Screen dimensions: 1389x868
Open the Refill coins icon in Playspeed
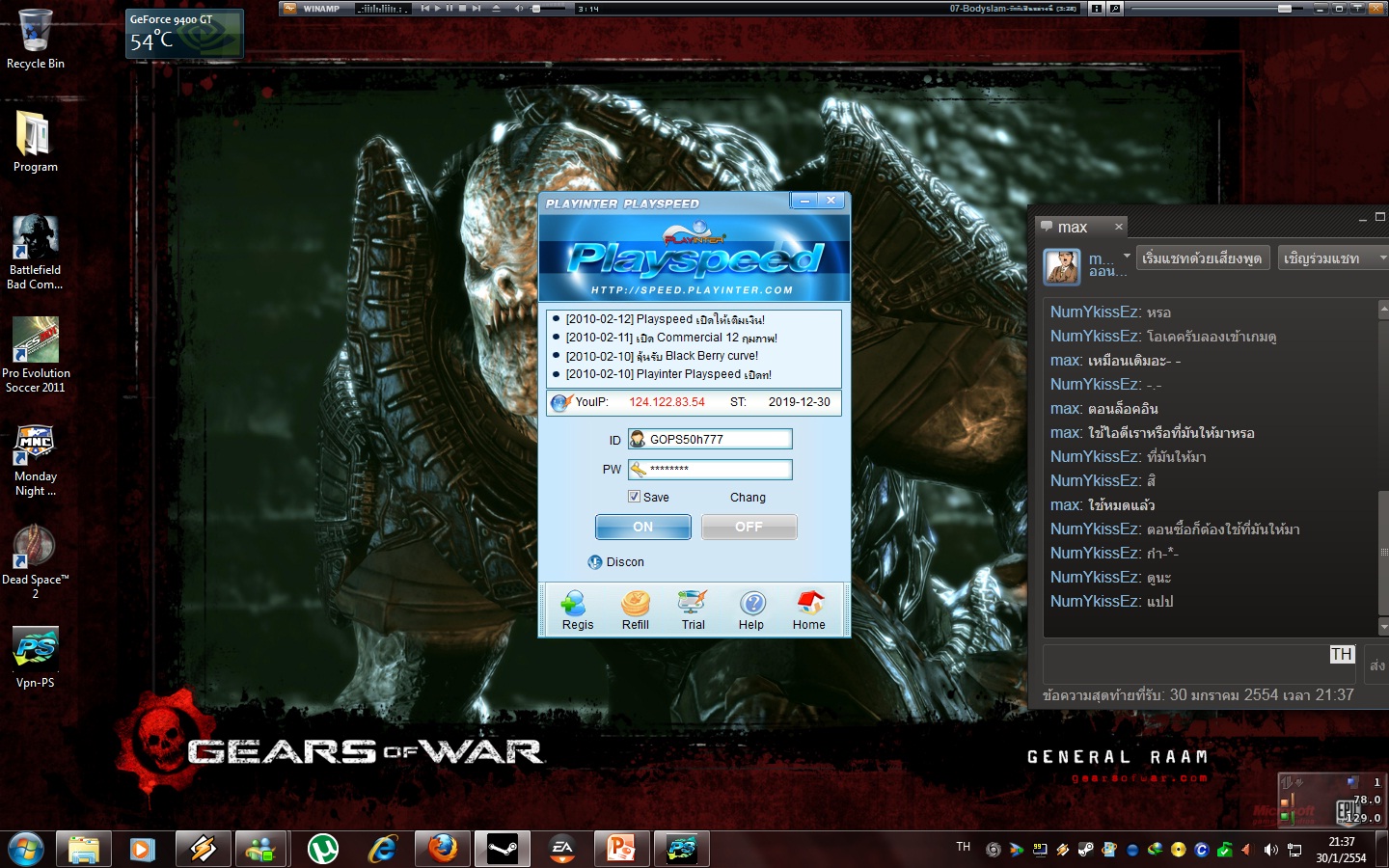coord(635,610)
